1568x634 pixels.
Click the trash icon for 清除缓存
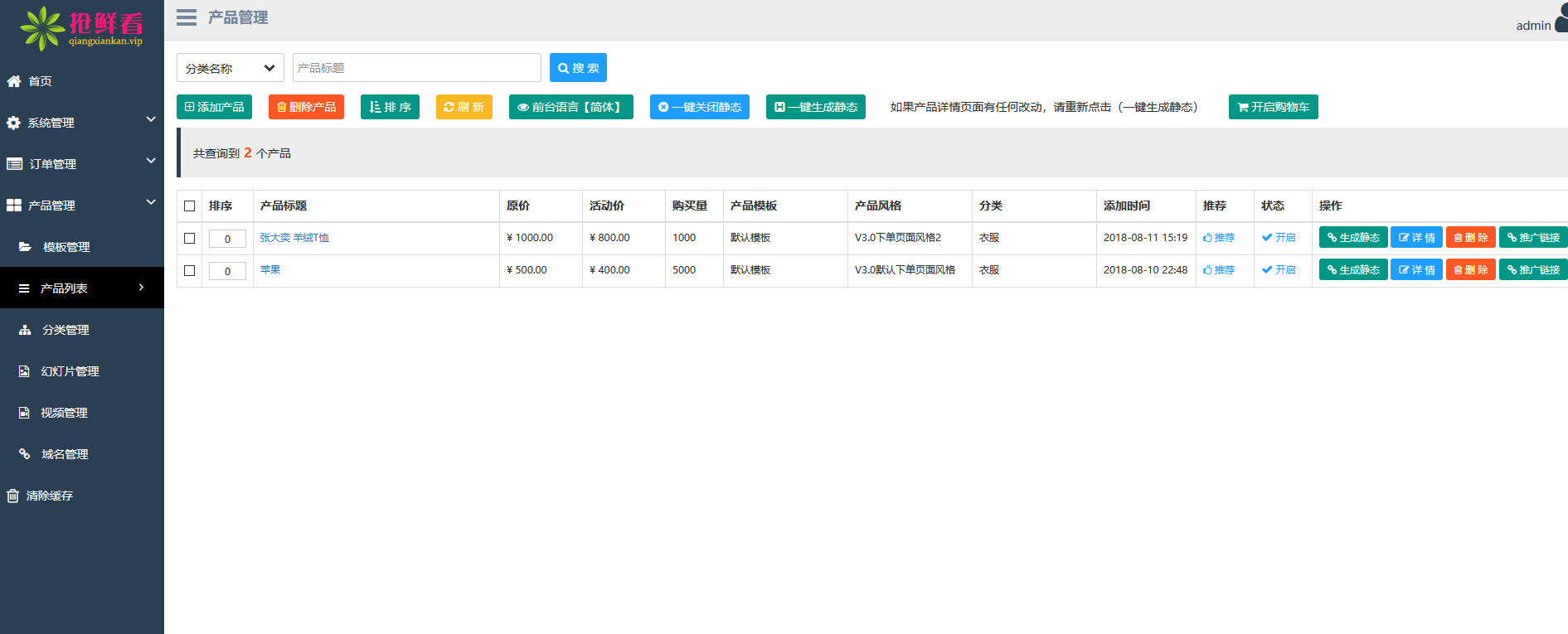coord(13,496)
